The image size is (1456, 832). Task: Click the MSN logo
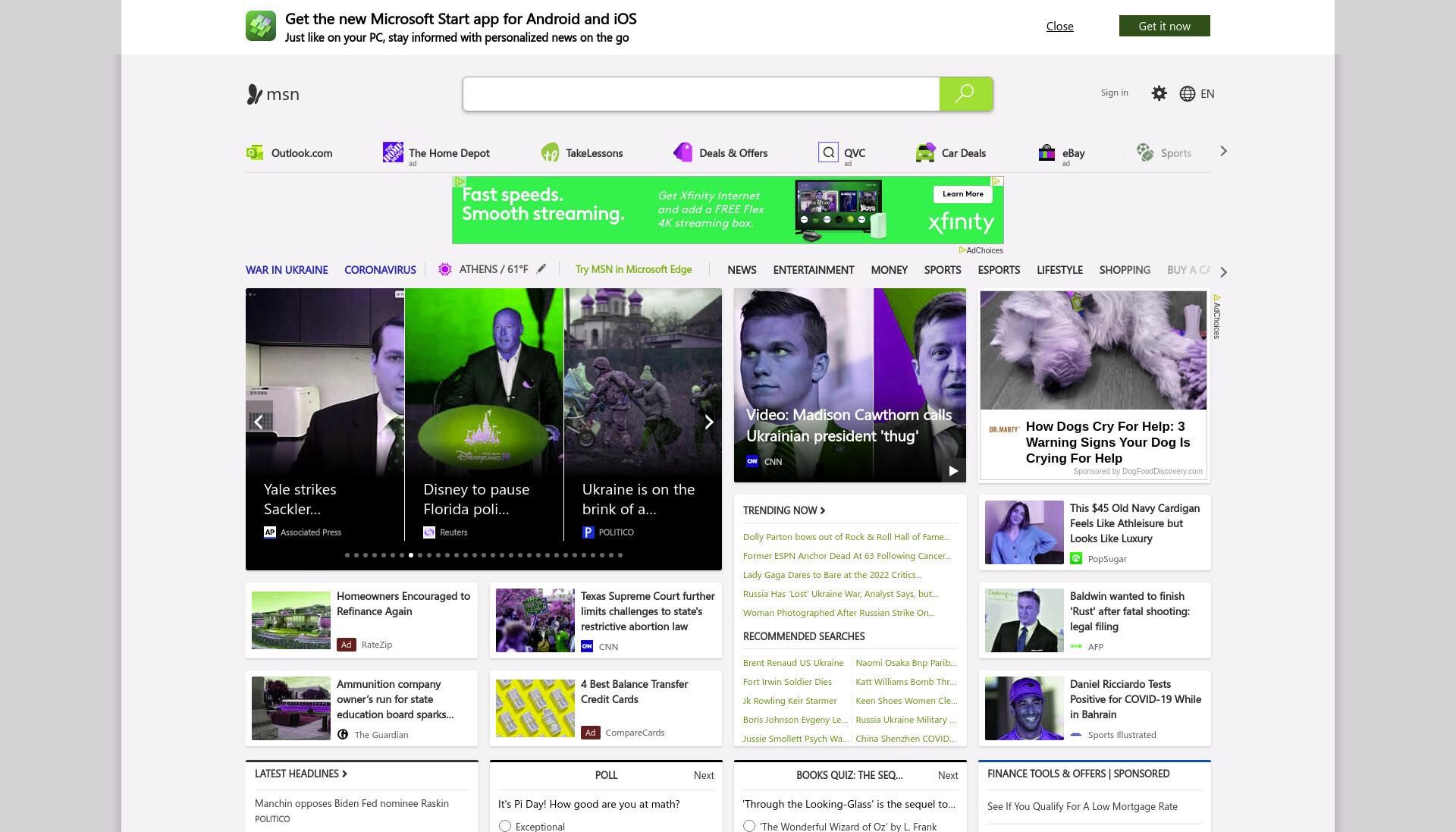click(x=273, y=94)
